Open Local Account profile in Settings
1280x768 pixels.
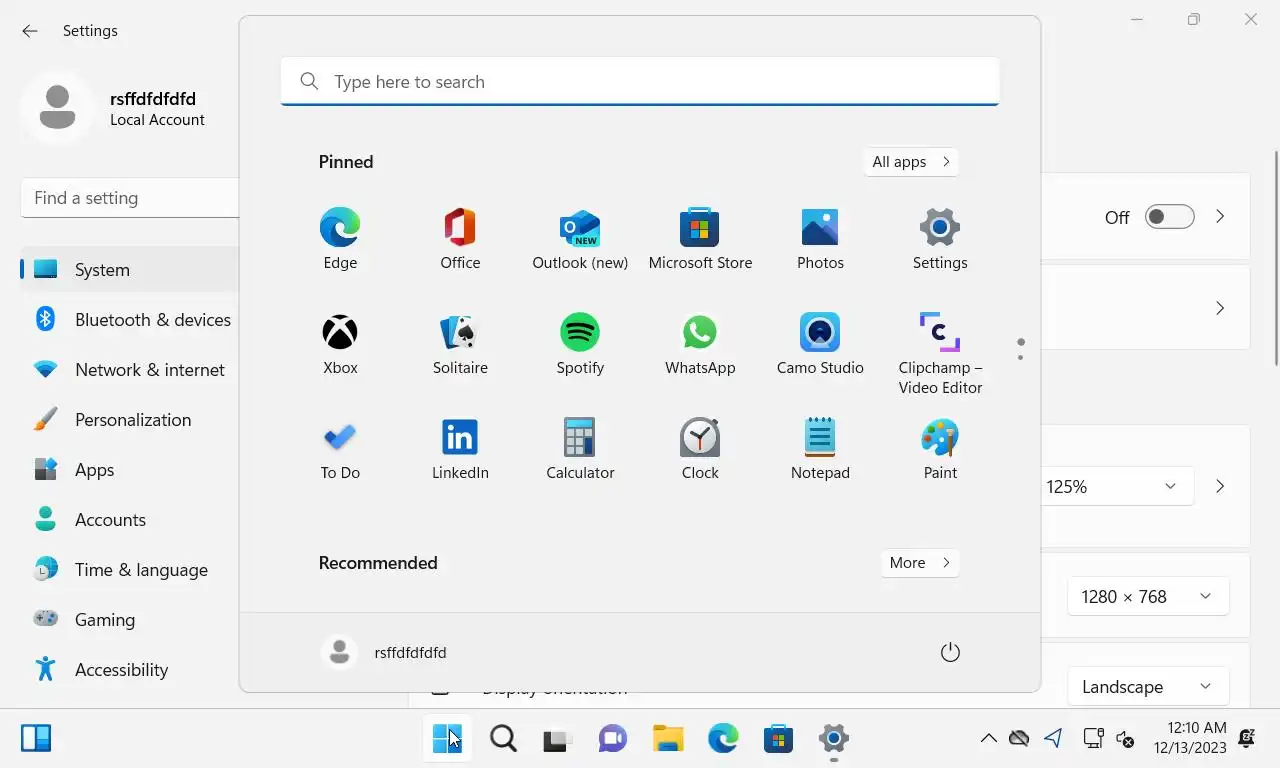[x=113, y=109]
